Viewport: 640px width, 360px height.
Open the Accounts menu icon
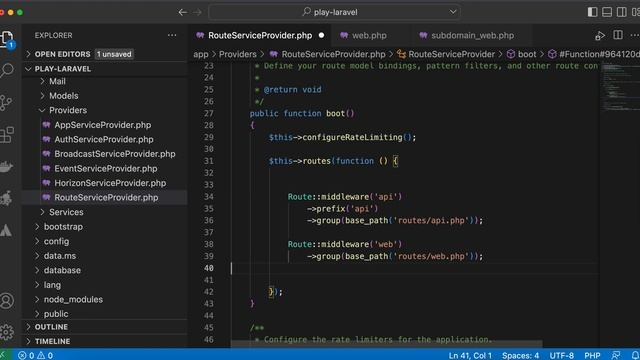7,301
